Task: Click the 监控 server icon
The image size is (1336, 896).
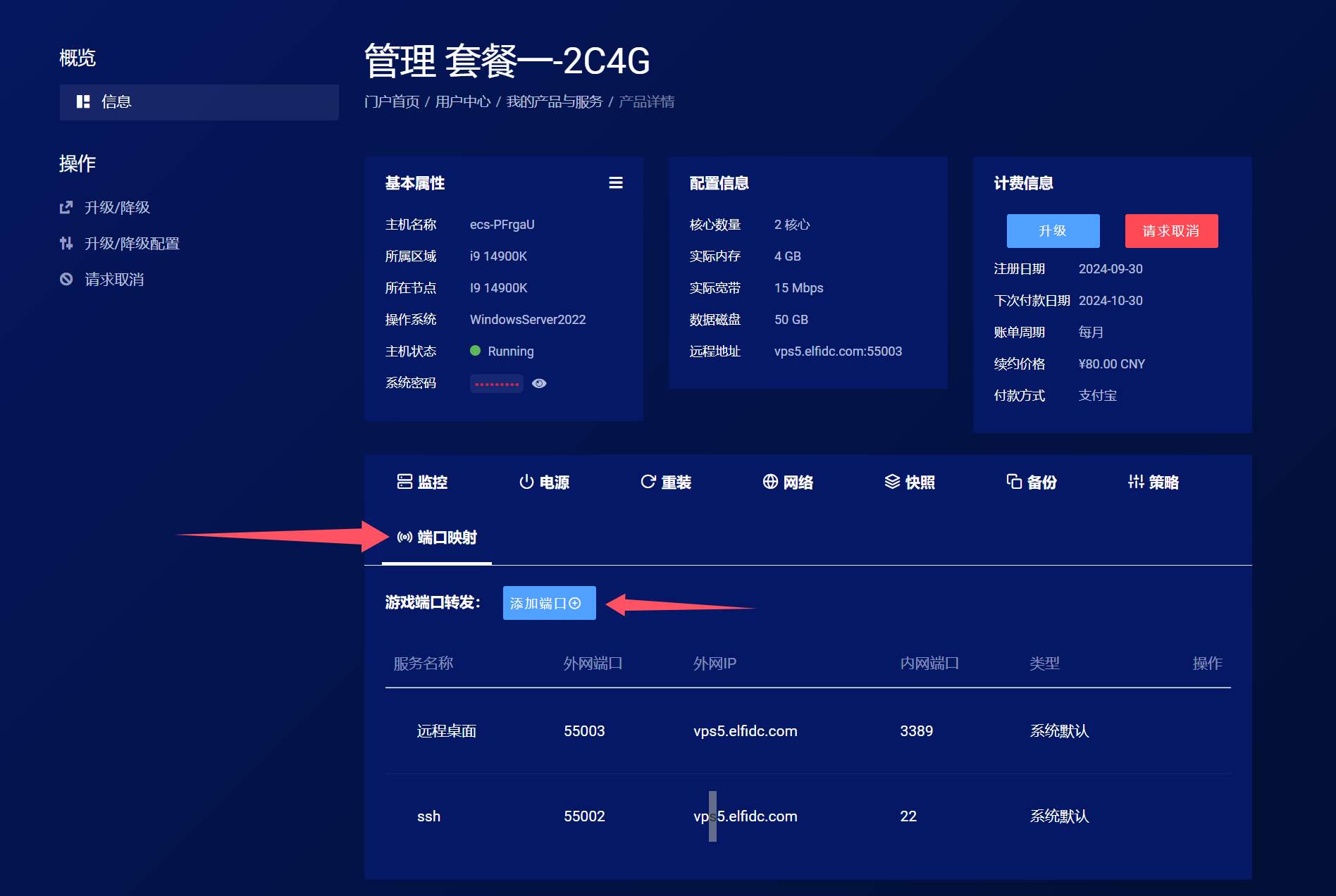Action: tap(404, 482)
